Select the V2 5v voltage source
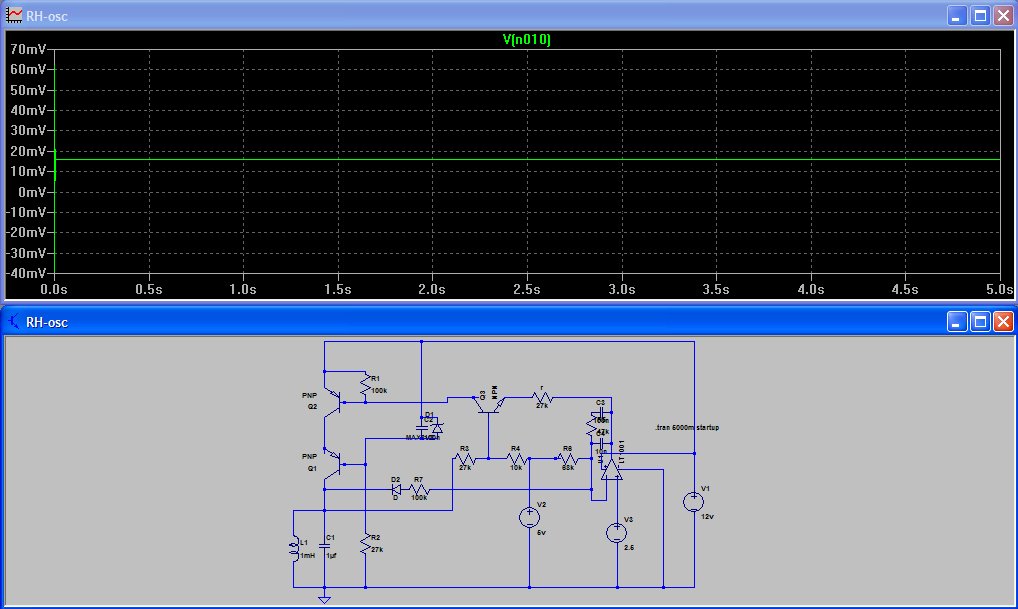This screenshot has width=1018, height=609. point(529,517)
